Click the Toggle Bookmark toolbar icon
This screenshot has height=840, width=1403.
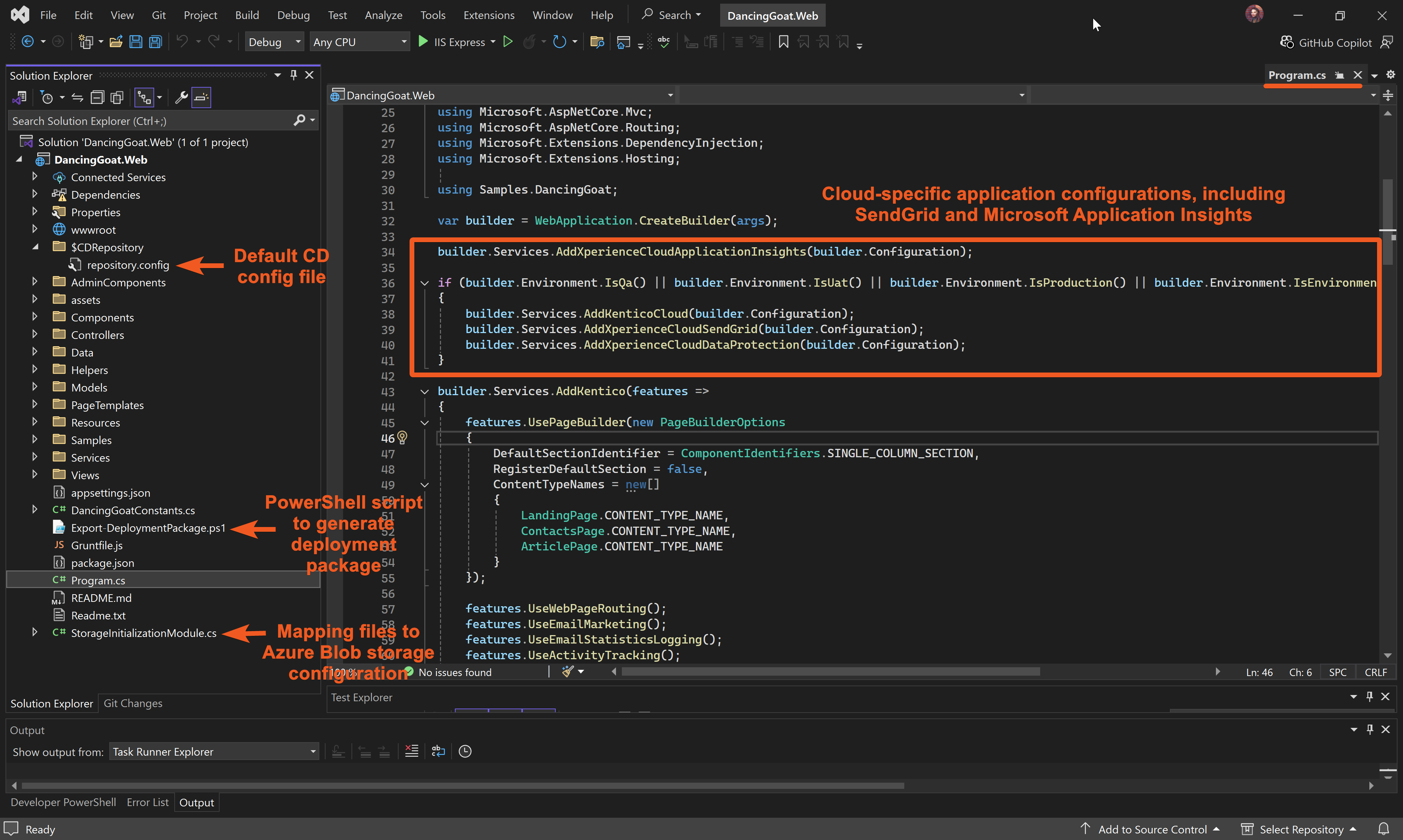(783, 42)
